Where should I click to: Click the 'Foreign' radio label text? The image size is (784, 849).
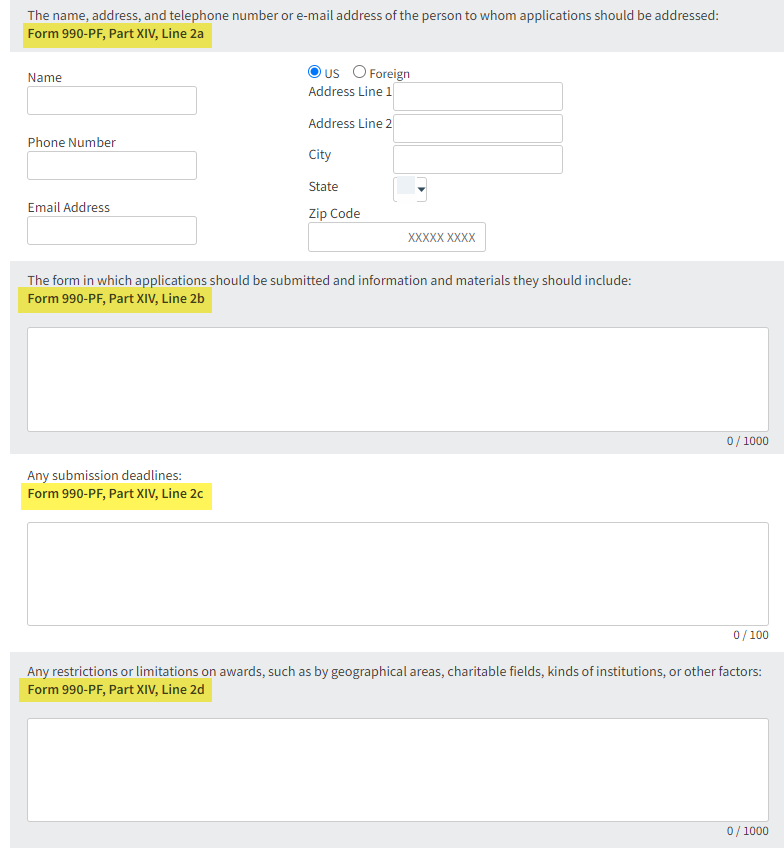(389, 74)
